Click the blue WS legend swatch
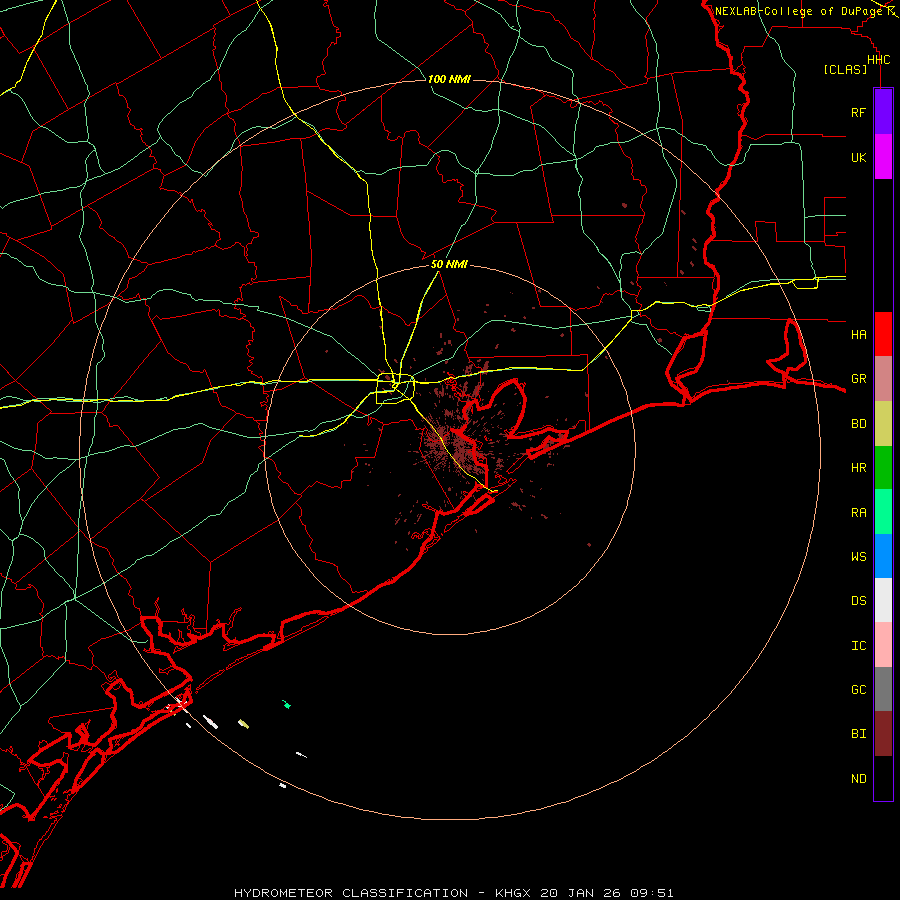The height and width of the screenshot is (900, 900). pos(883,556)
